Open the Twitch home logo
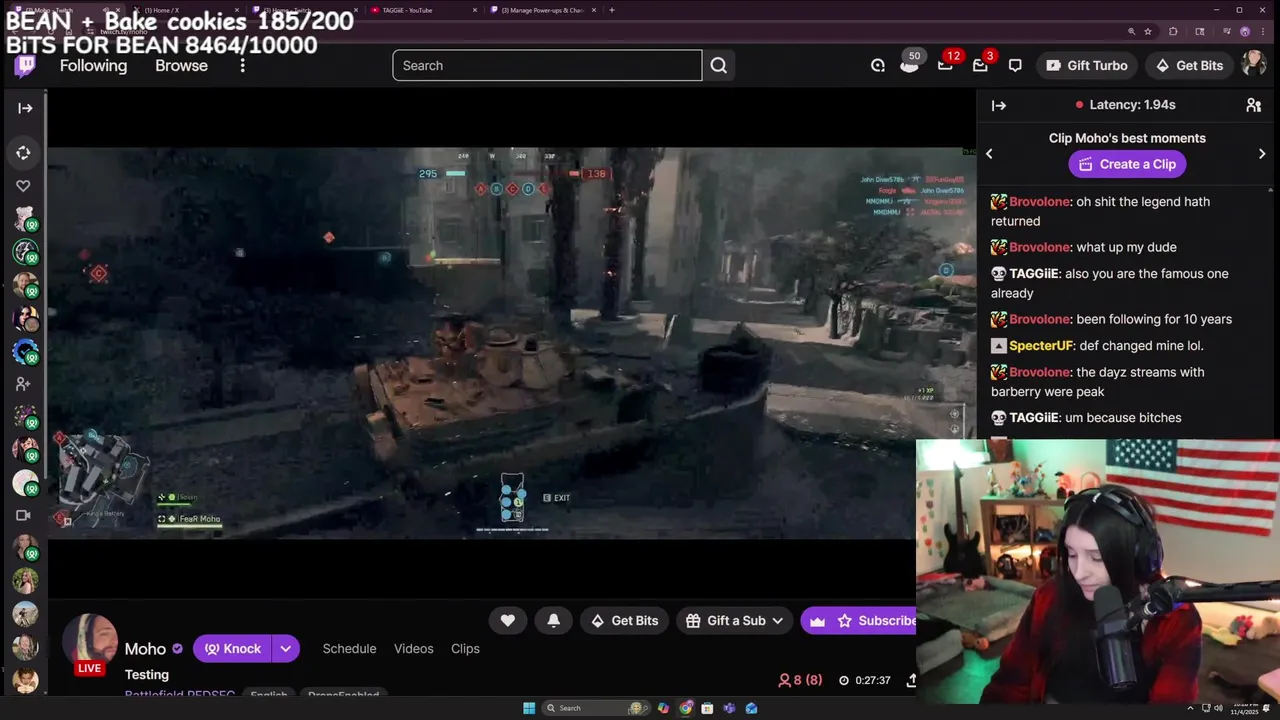The width and height of the screenshot is (1280, 720). tap(25, 66)
